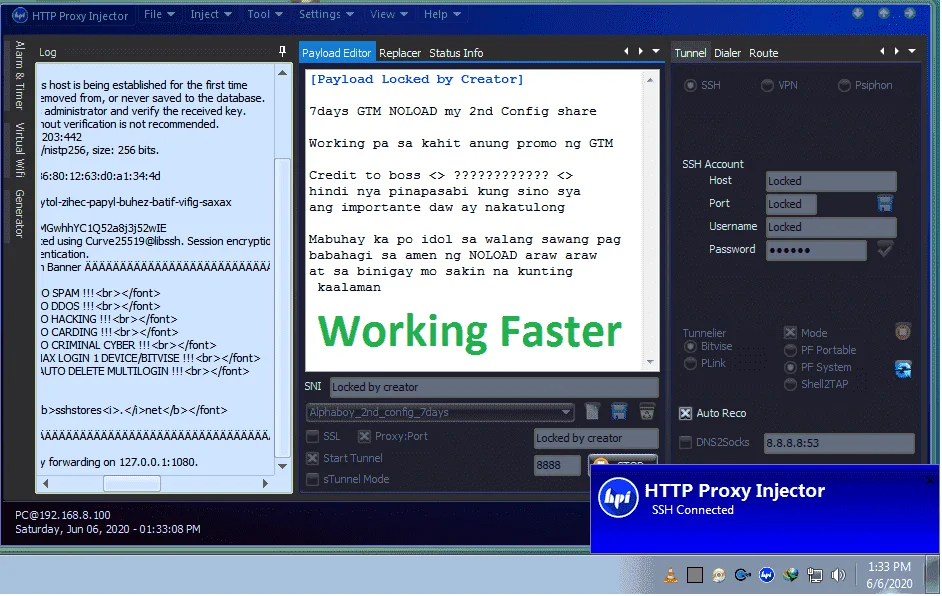
Task: Click the second round button in the window's upper-right corner
Action: click(x=884, y=13)
